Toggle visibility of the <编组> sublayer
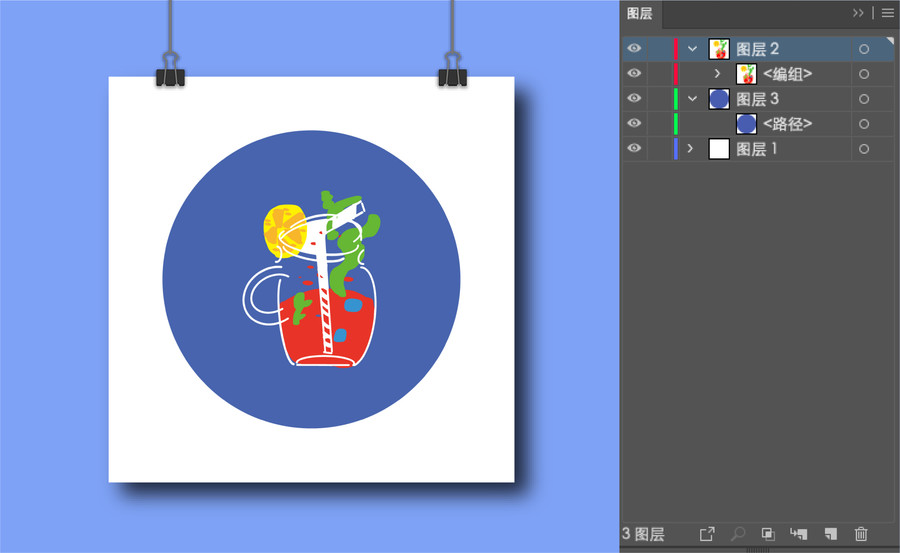The height and width of the screenshot is (553, 900). point(634,73)
